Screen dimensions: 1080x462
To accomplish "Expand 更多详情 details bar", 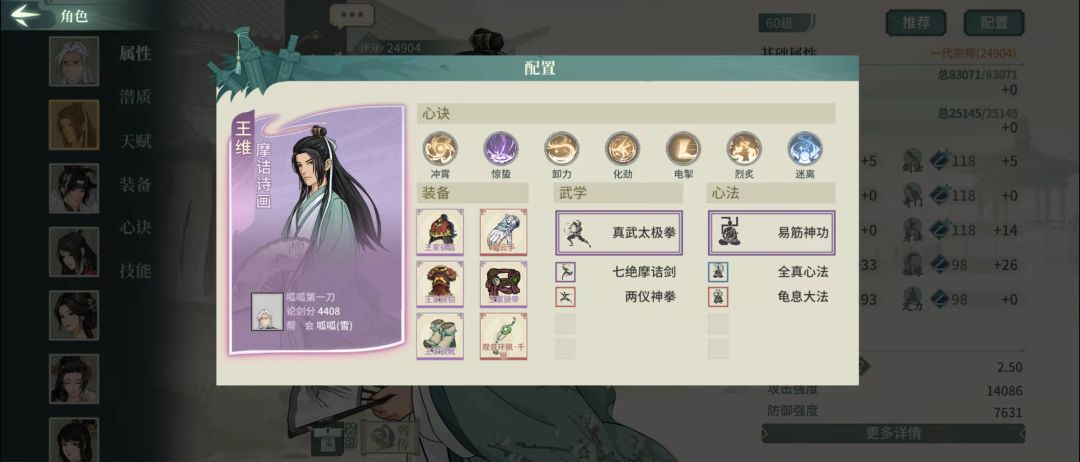I will [x=893, y=434].
